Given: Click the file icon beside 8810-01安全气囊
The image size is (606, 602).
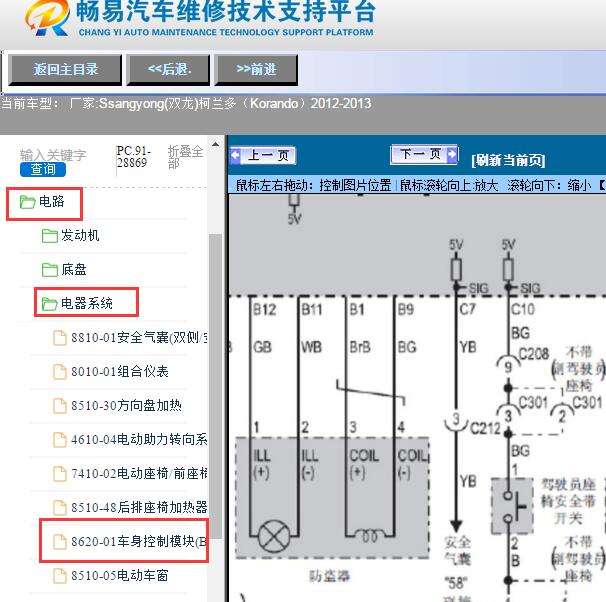Looking at the screenshot, I should point(60,338).
